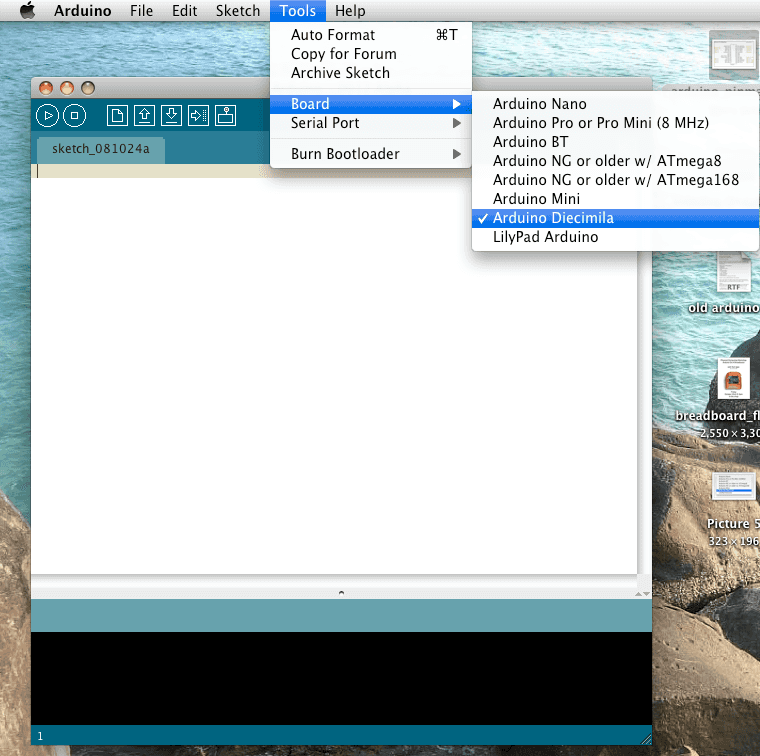Run Auto Format from Tools menu
This screenshot has height=756, width=760.
pyautogui.click(x=333, y=35)
